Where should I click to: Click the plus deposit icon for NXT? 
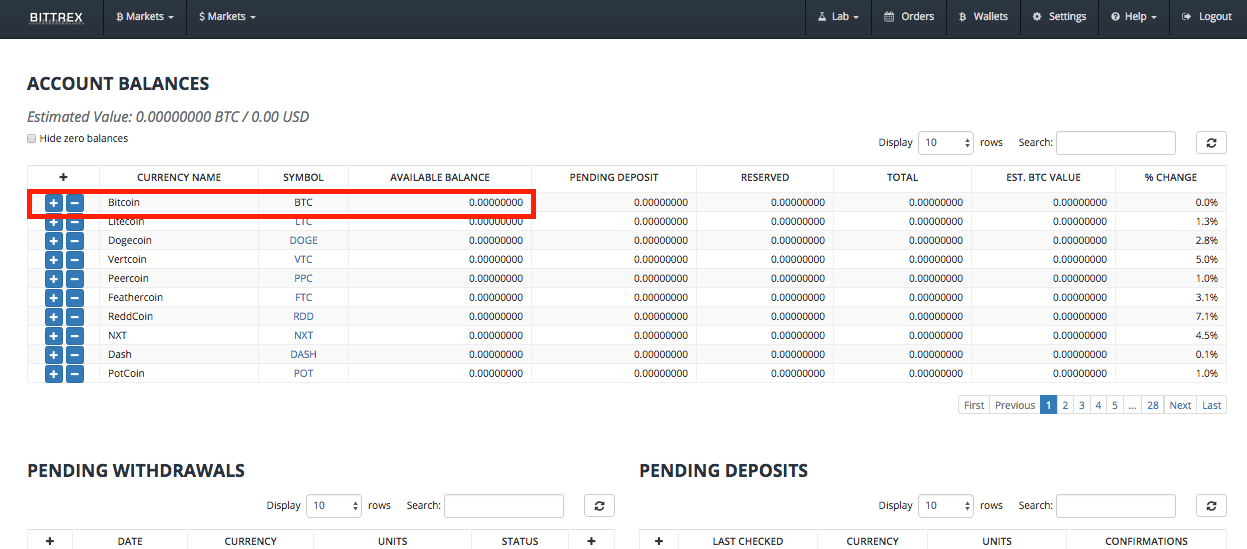pos(54,336)
